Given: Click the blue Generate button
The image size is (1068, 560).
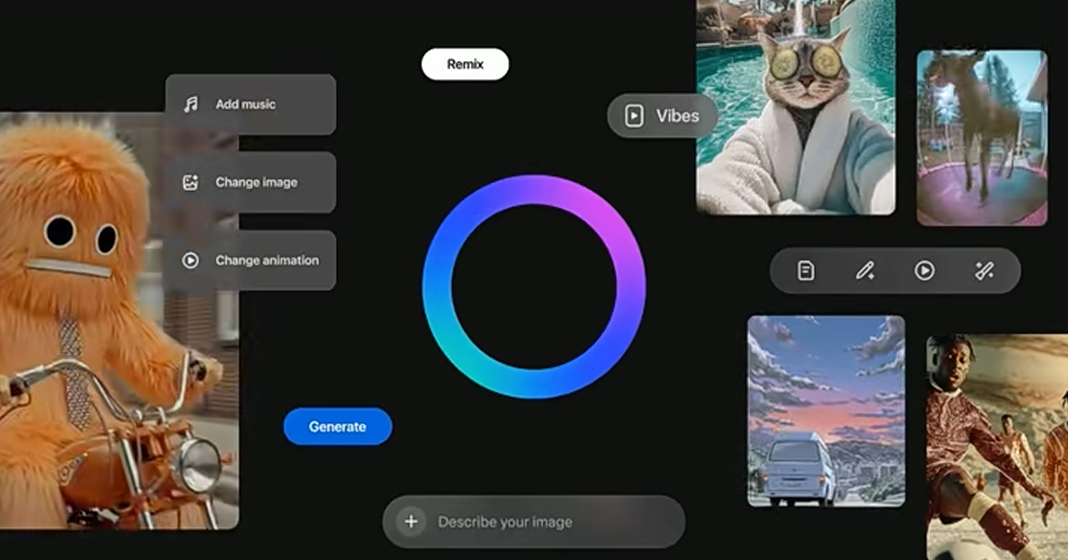Looking at the screenshot, I should click(338, 426).
